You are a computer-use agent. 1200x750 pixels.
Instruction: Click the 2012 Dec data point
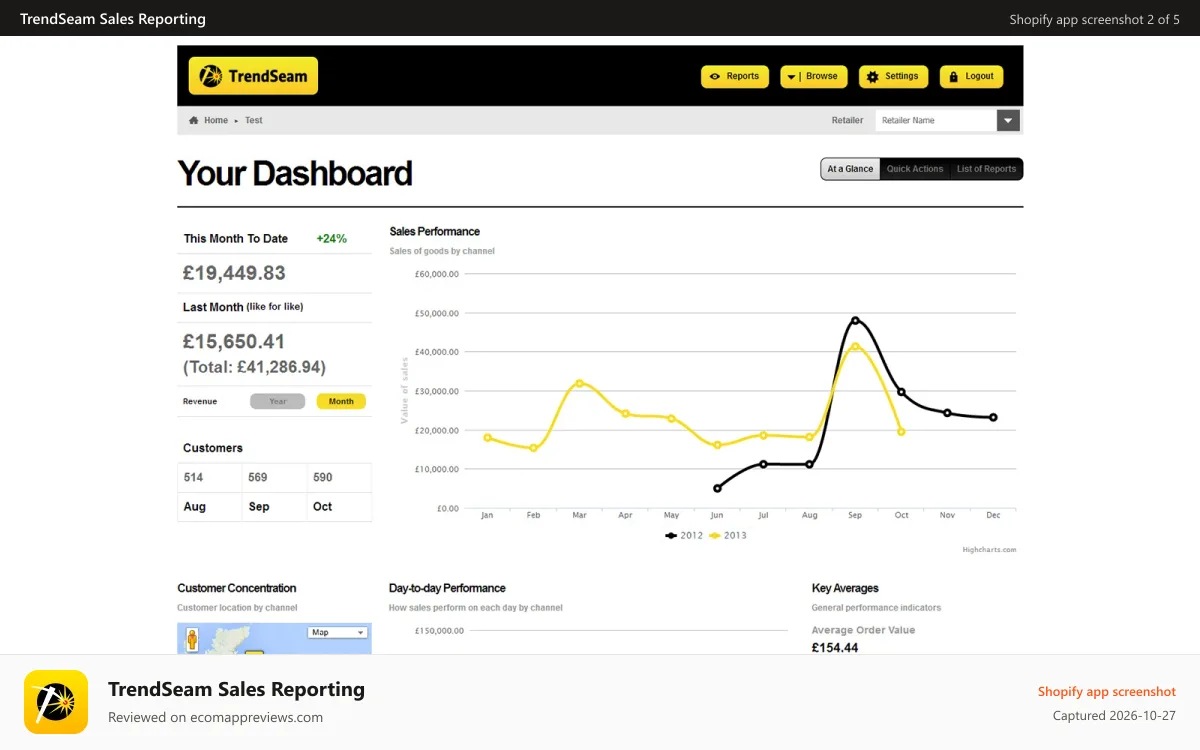click(x=993, y=417)
